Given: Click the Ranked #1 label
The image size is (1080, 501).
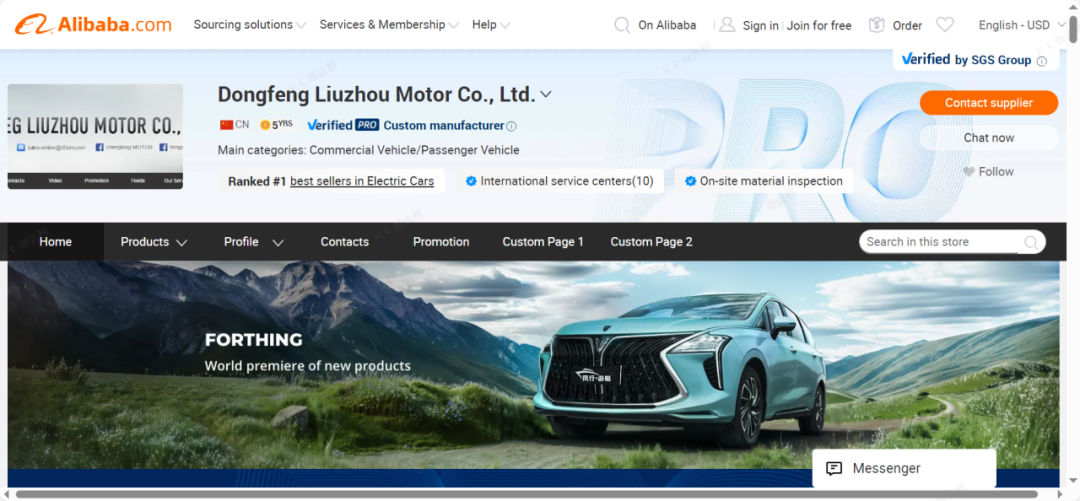Looking at the screenshot, I should click(x=257, y=181).
